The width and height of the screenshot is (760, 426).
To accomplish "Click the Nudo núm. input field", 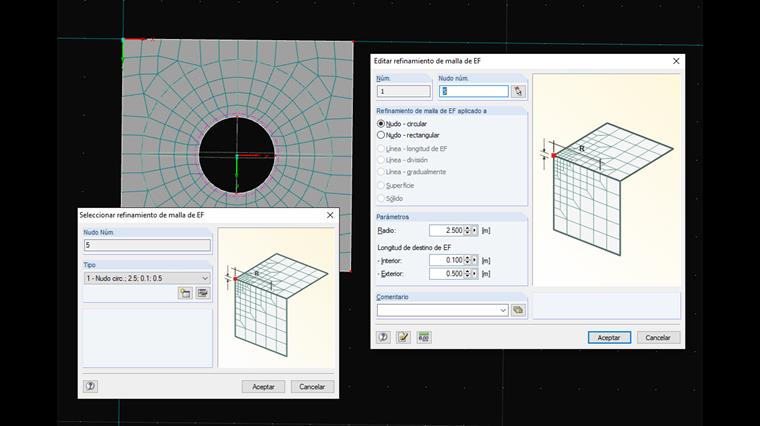I will click(472, 91).
